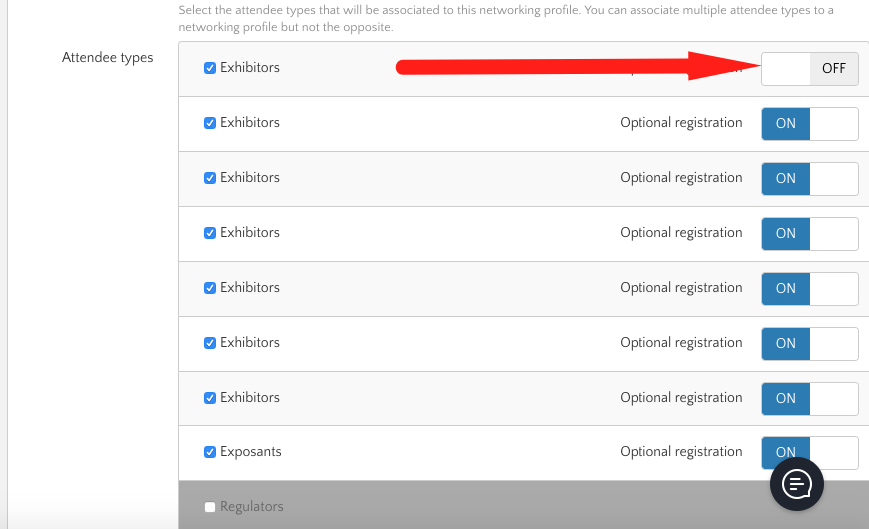Toggle third Exhibitors row Optional registration switch

(x=809, y=179)
